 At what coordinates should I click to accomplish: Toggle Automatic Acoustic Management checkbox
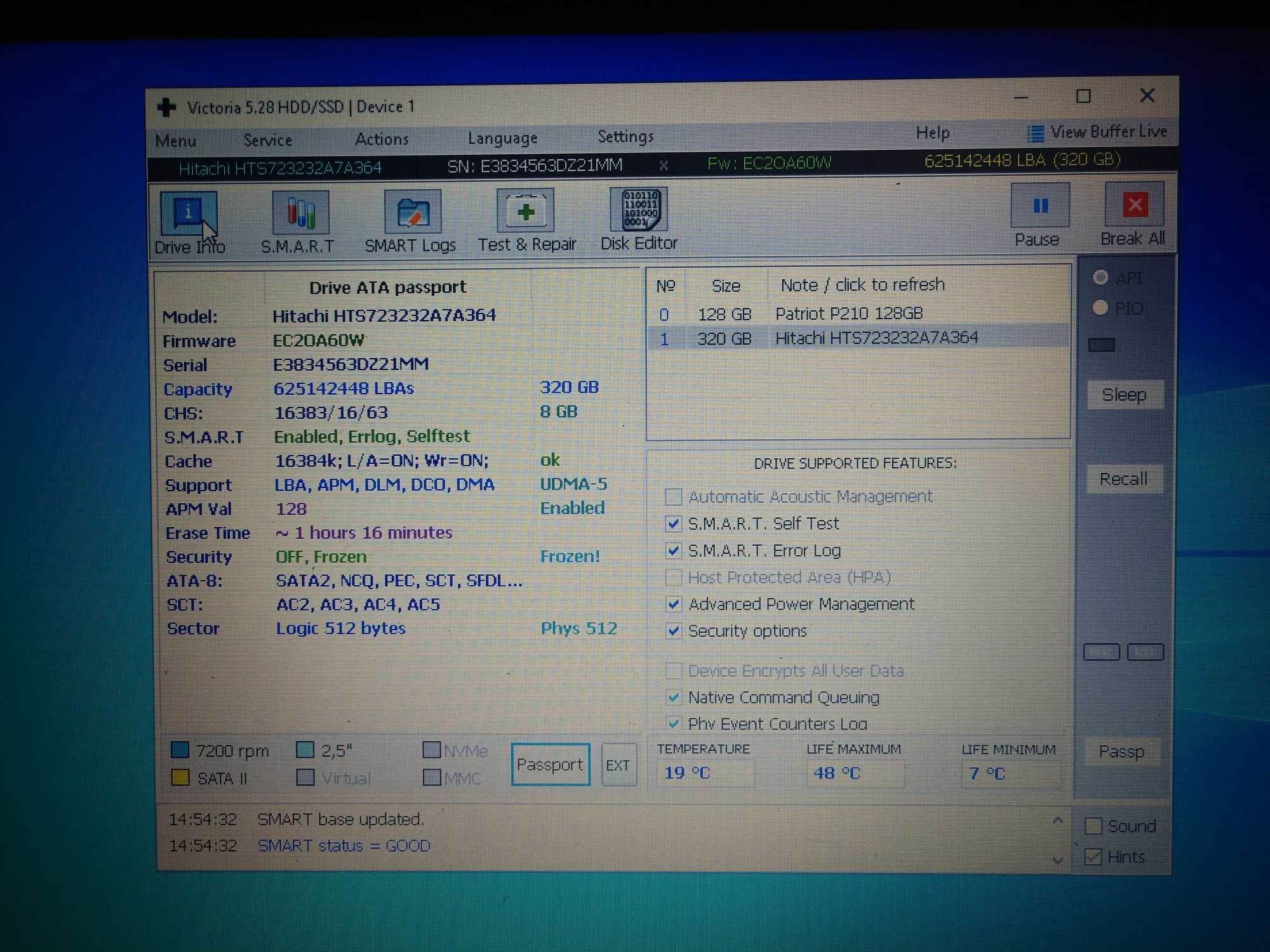pyautogui.click(x=673, y=496)
